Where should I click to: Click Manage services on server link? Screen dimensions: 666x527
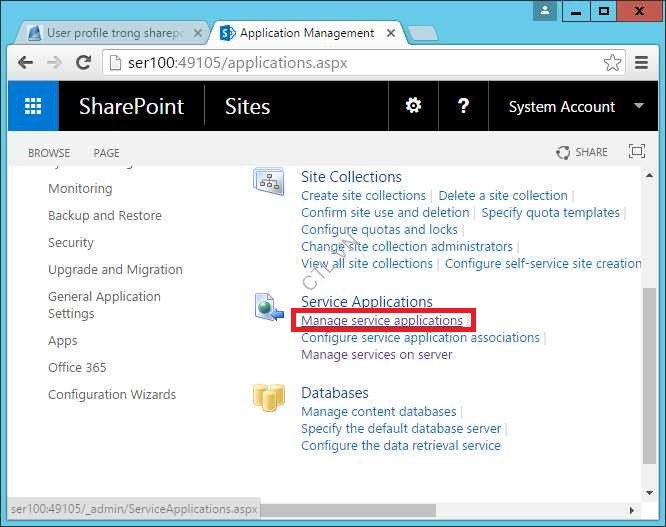click(377, 355)
